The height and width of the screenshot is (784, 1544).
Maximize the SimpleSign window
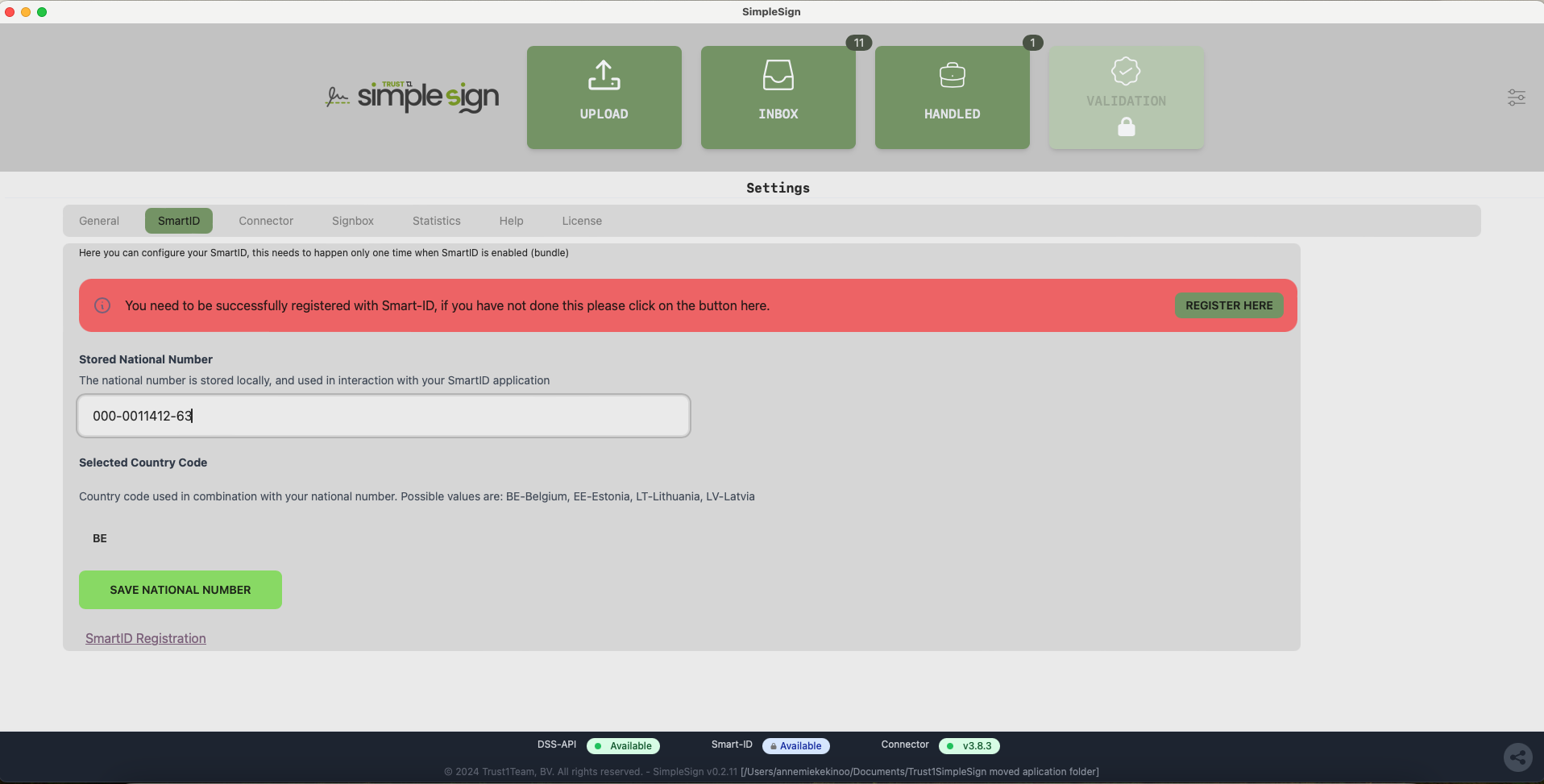[x=42, y=12]
